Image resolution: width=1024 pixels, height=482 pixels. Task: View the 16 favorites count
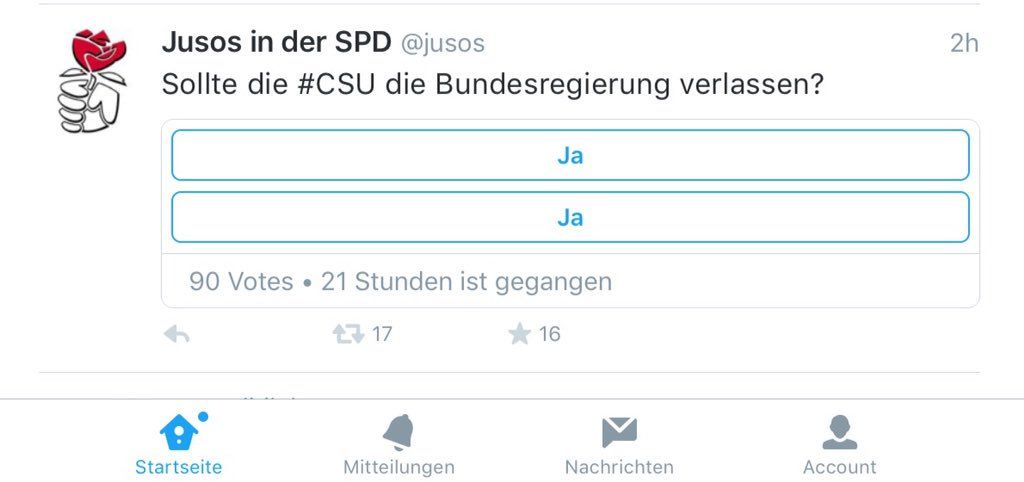coord(550,335)
